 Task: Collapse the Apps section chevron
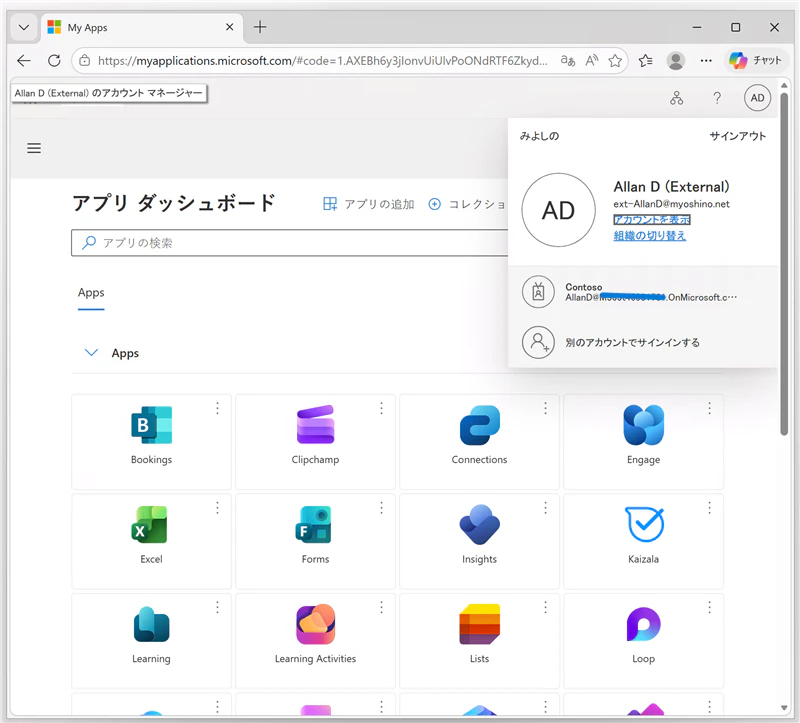coord(91,353)
